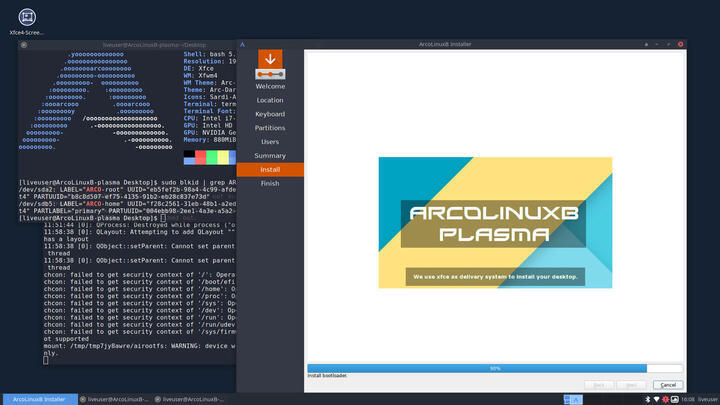Select the Finish step in sidebar
The width and height of the screenshot is (720, 405).
(x=270, y=183)
